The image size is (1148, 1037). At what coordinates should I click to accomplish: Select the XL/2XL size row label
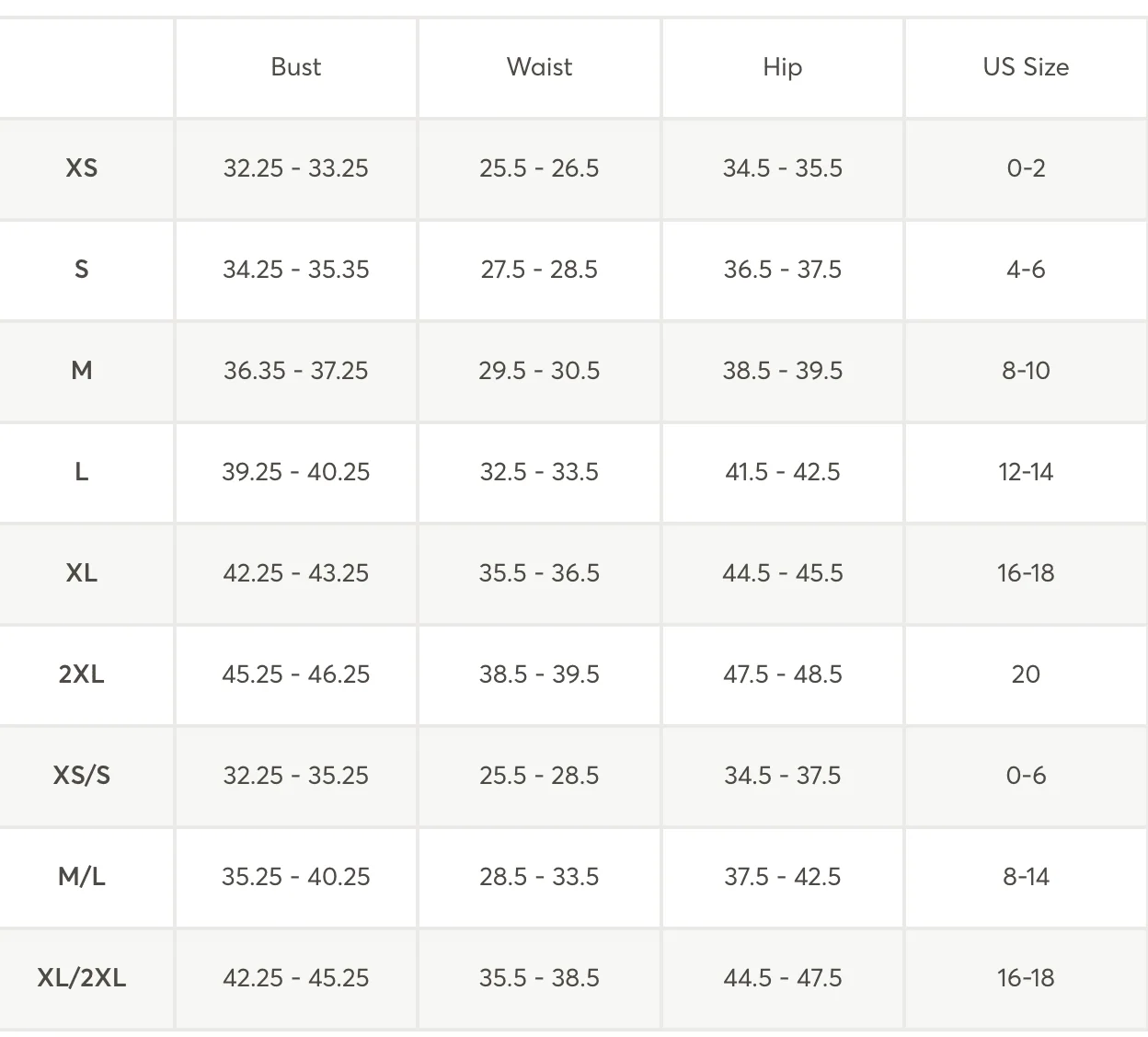(x=82, y=978)
